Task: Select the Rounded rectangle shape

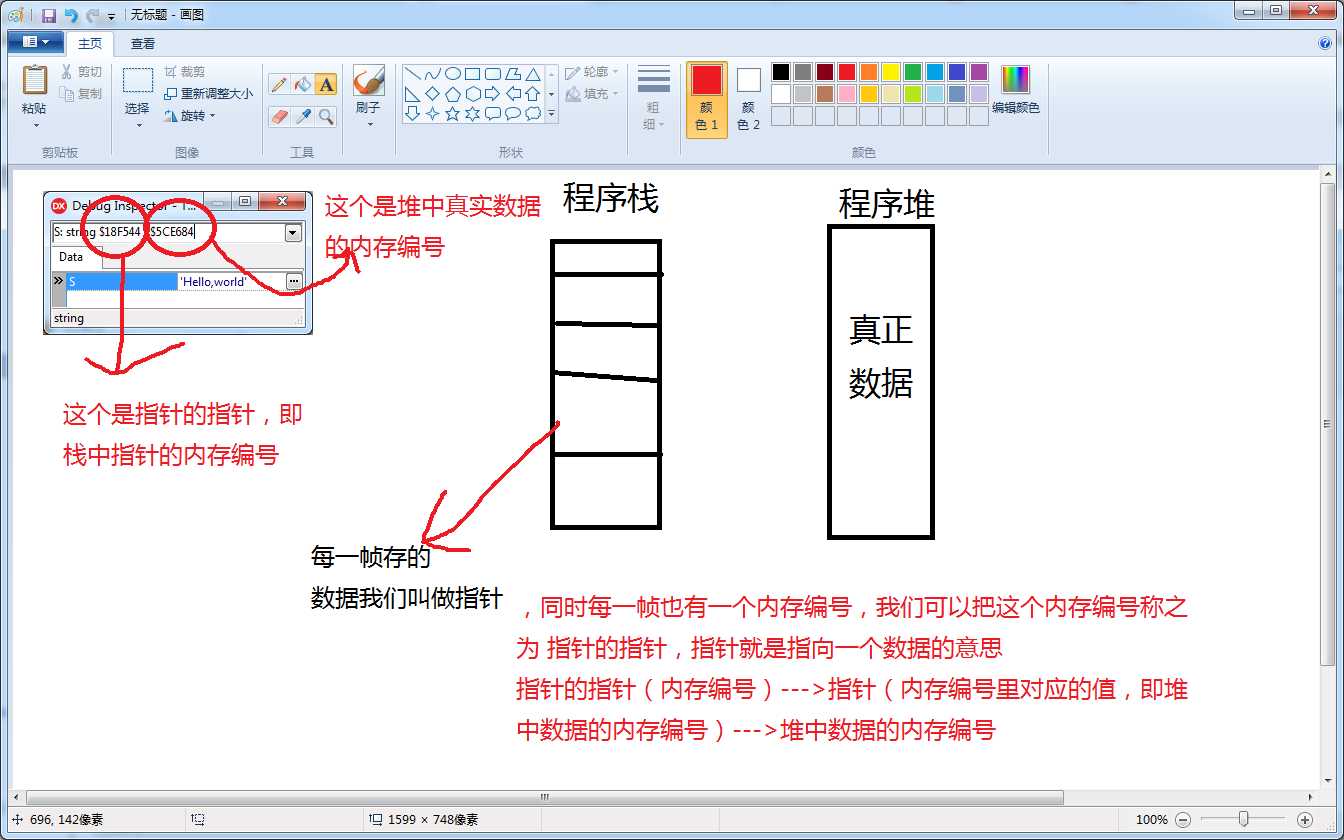Action: (x=492, y=74)
